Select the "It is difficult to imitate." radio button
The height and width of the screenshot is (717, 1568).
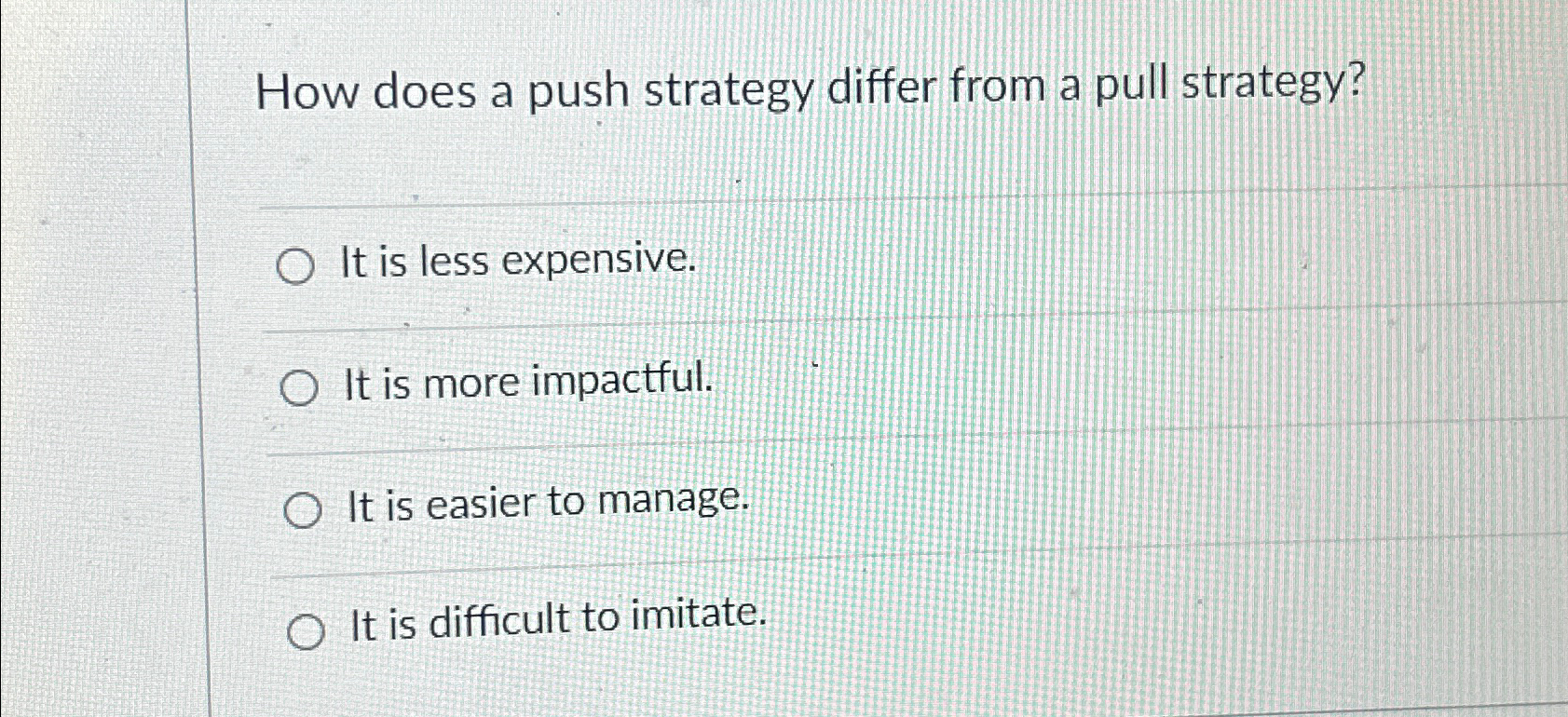(x=307, y=631)
